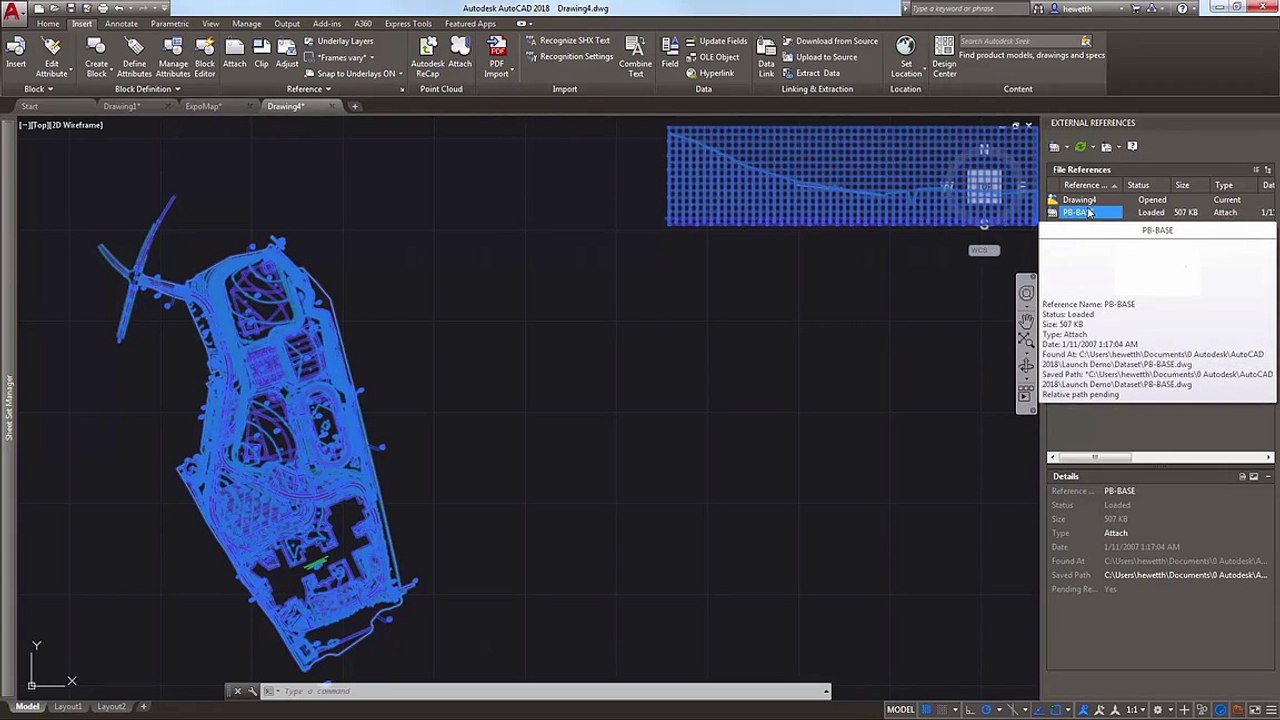The width and height of the screenshot is (1280, 720).
Task: Launch Autodesk ReCap from the ribbon
Action: coord(427,56)
